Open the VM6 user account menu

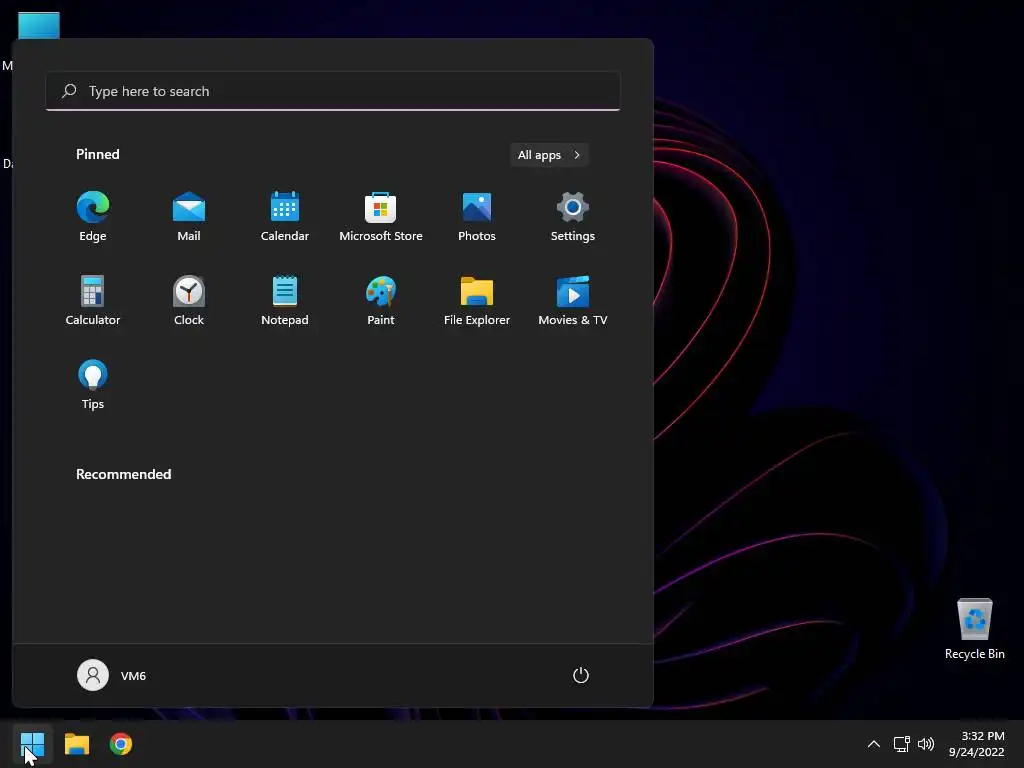[x=112, y=675]
